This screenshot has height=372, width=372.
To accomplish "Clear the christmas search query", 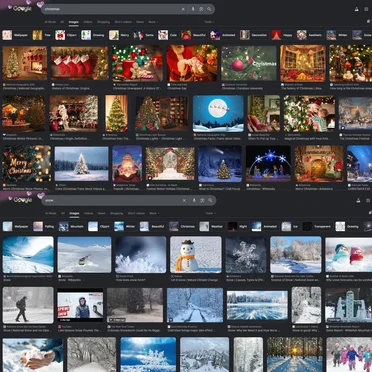I will tap(183, 9).
